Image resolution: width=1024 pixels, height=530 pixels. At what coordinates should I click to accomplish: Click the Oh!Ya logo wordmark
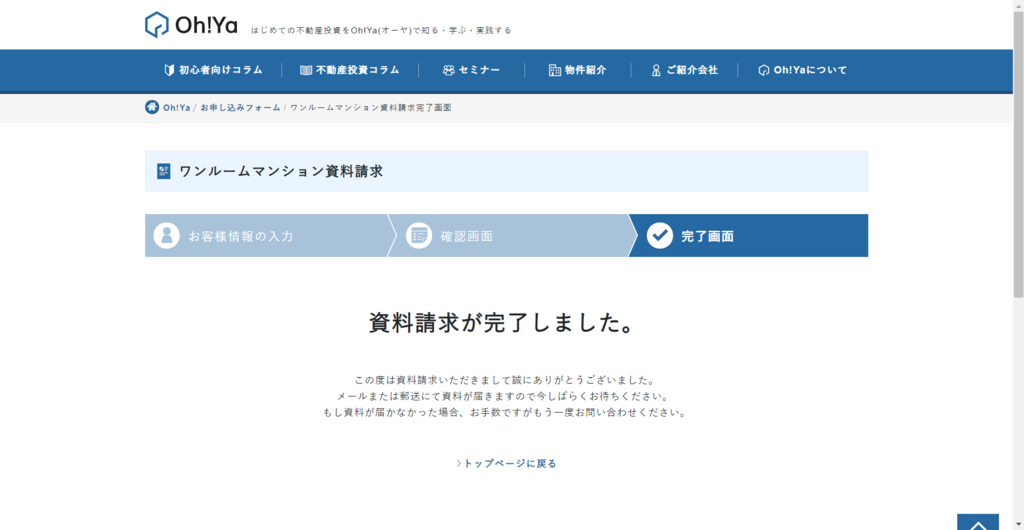click(206, 25)
